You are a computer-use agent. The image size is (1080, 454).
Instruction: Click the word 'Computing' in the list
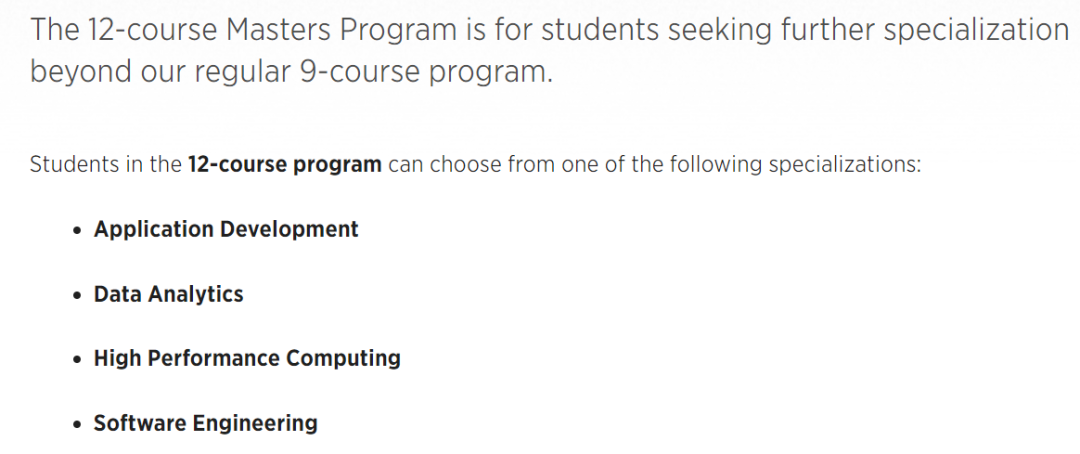(x=344, y=359)
